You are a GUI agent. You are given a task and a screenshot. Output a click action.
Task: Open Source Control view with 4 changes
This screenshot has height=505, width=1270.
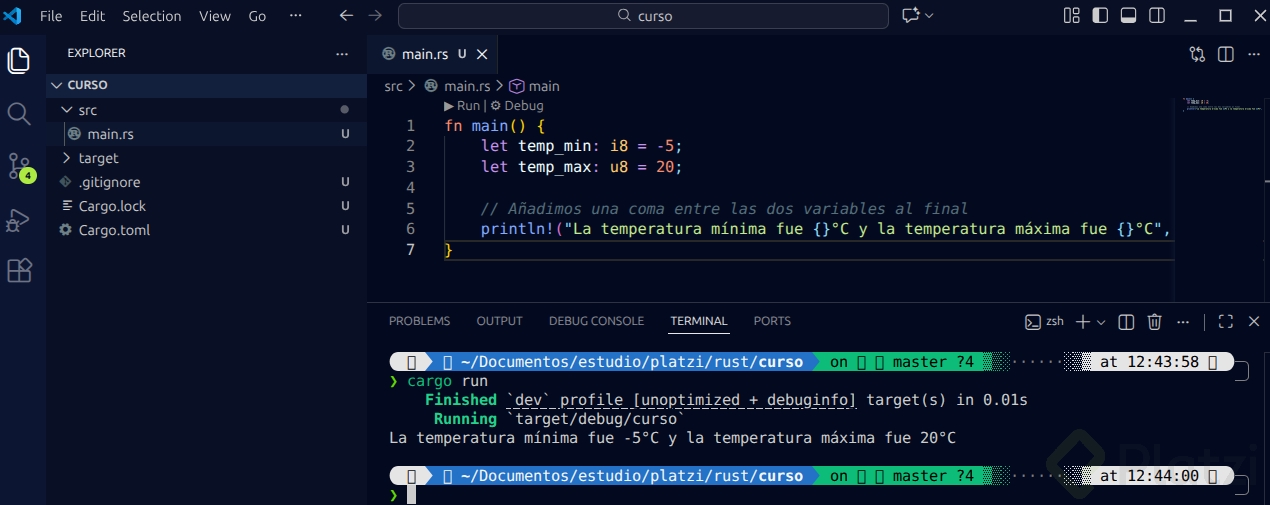click(x=19, y=166)
